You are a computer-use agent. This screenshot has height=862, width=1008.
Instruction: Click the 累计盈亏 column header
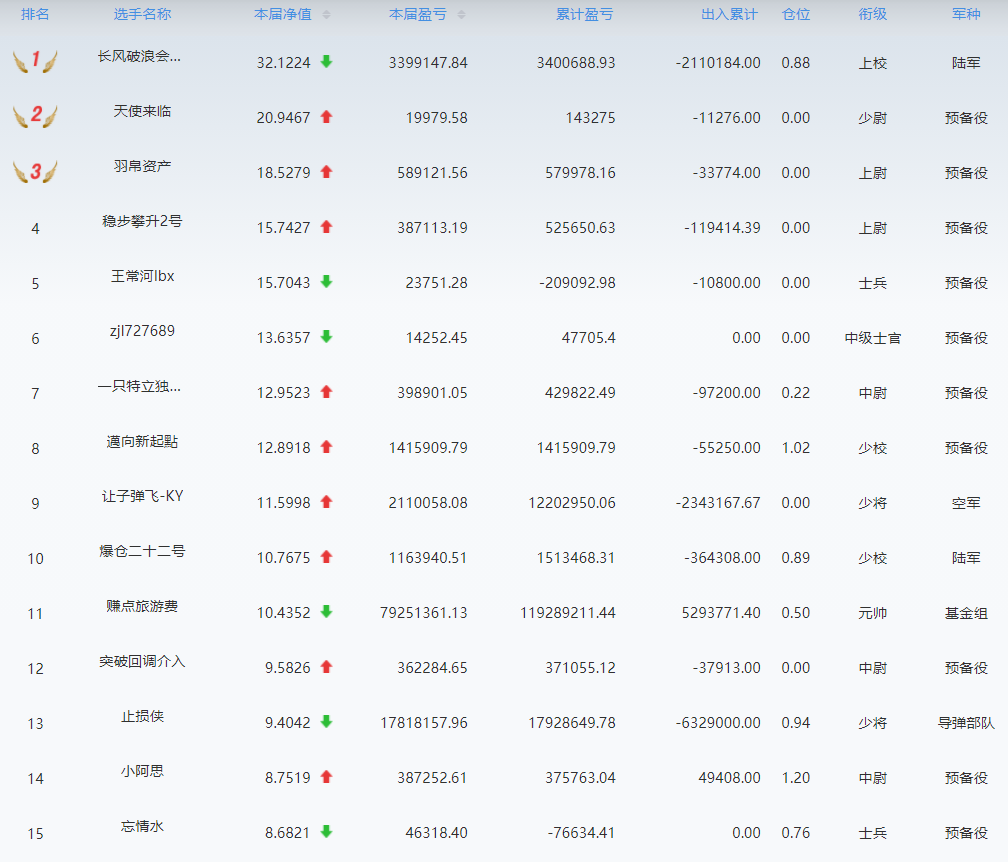[584, 14]
